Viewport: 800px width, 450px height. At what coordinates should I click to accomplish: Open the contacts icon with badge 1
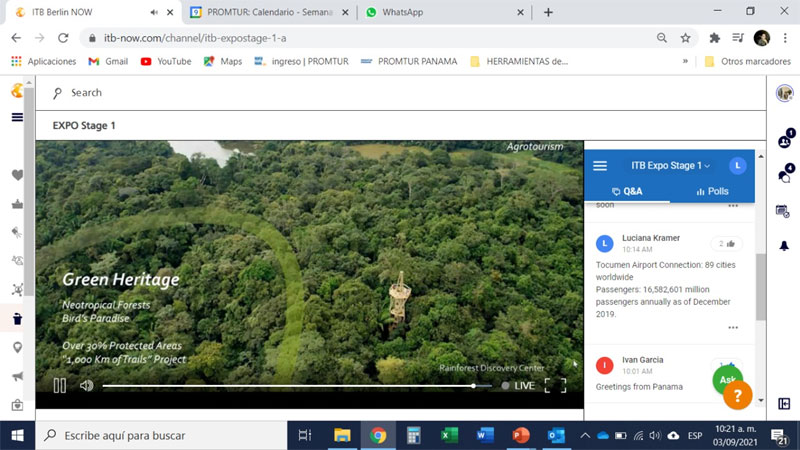[785, 139]
